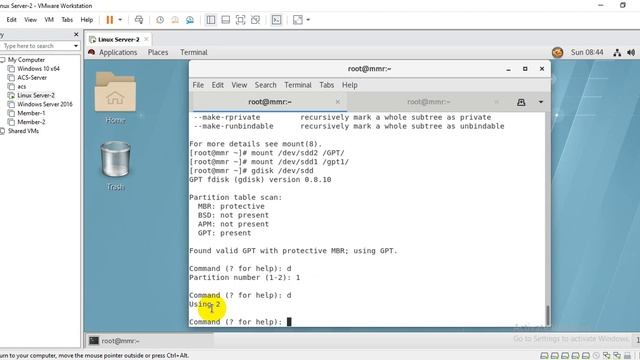Image resolution: width=640 pixels, height=360 pixels.
Task: Open the terminal Edit menu
Action: 218,85
